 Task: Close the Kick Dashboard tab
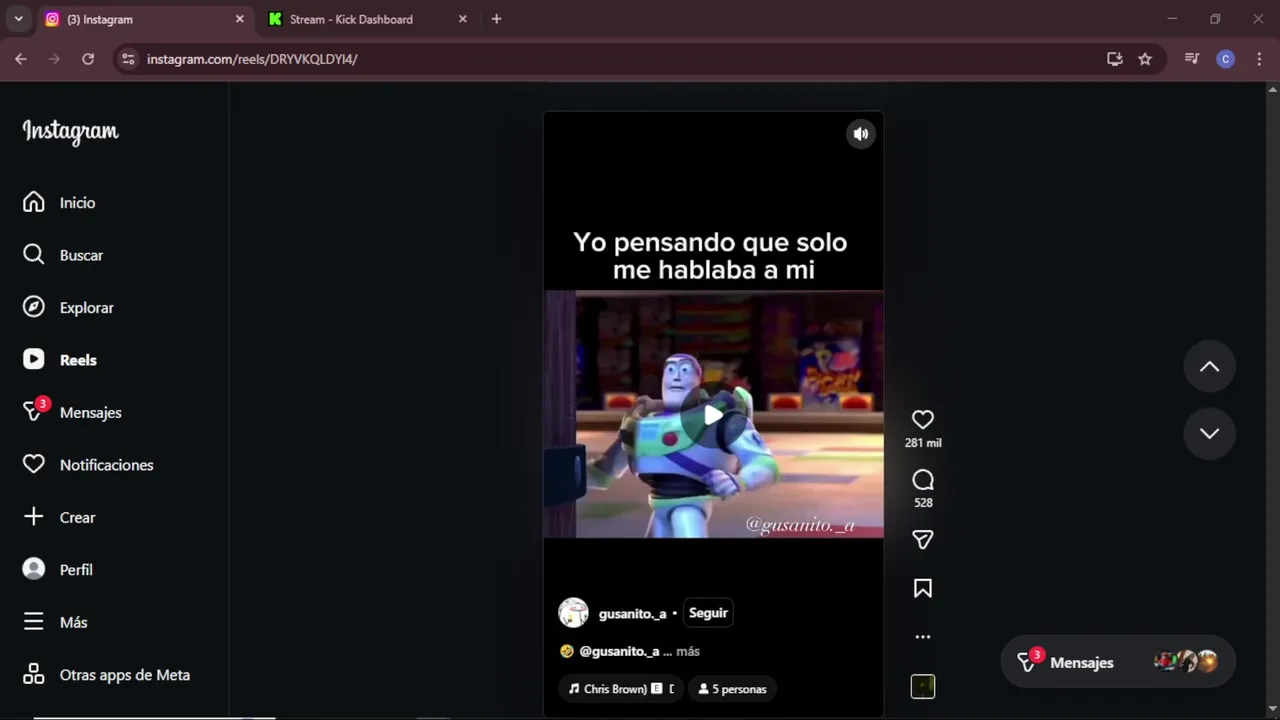click(462, 19)
